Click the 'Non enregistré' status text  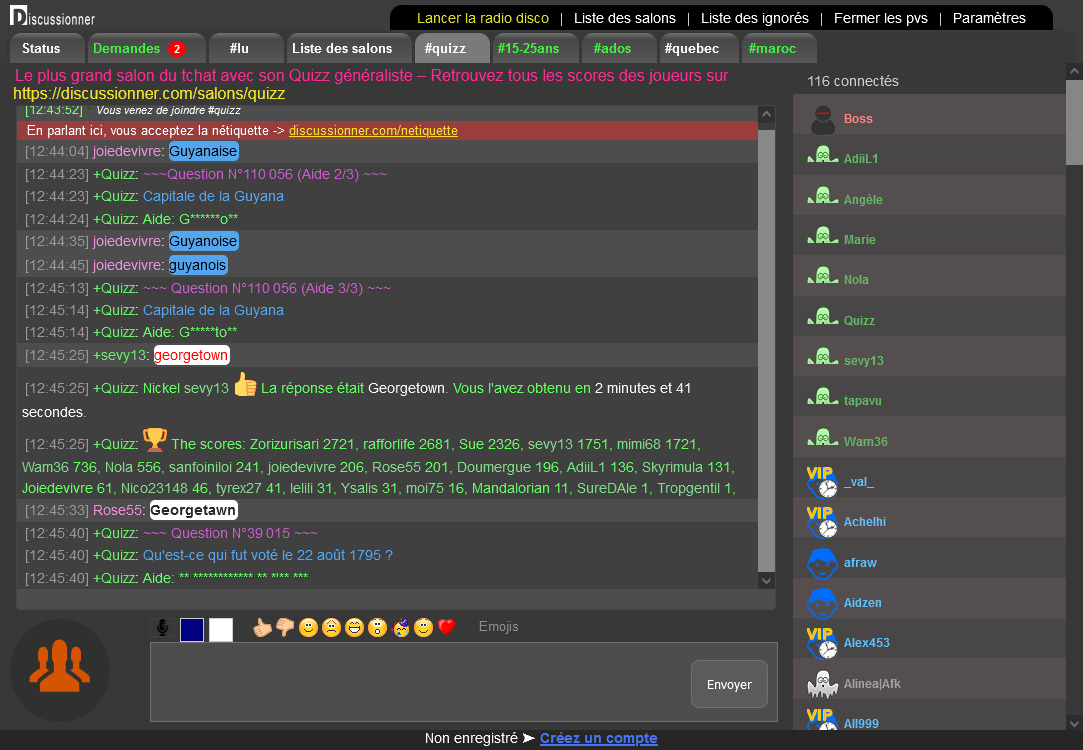(x=471, y=738)
